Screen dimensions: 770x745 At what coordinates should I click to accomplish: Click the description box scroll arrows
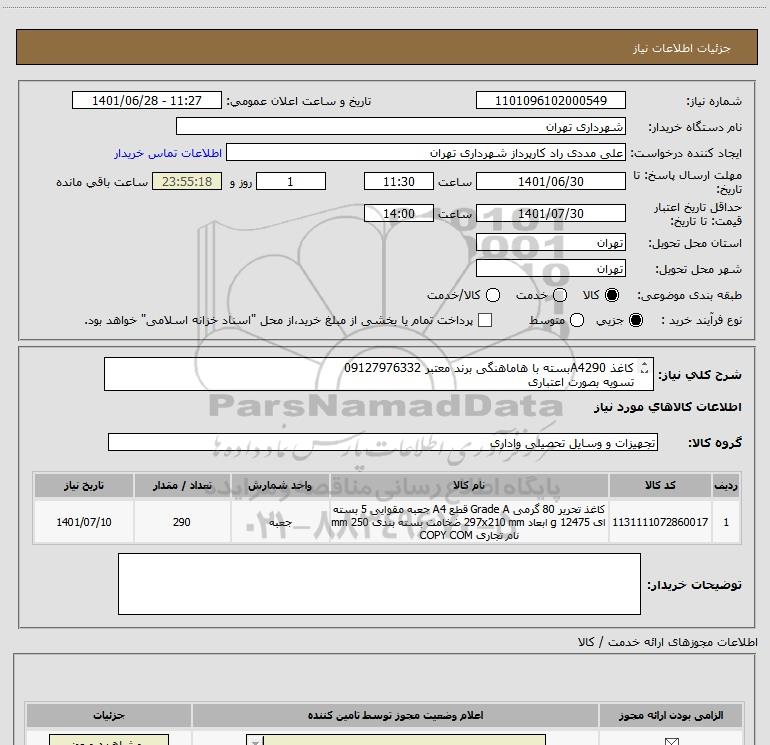645,367
